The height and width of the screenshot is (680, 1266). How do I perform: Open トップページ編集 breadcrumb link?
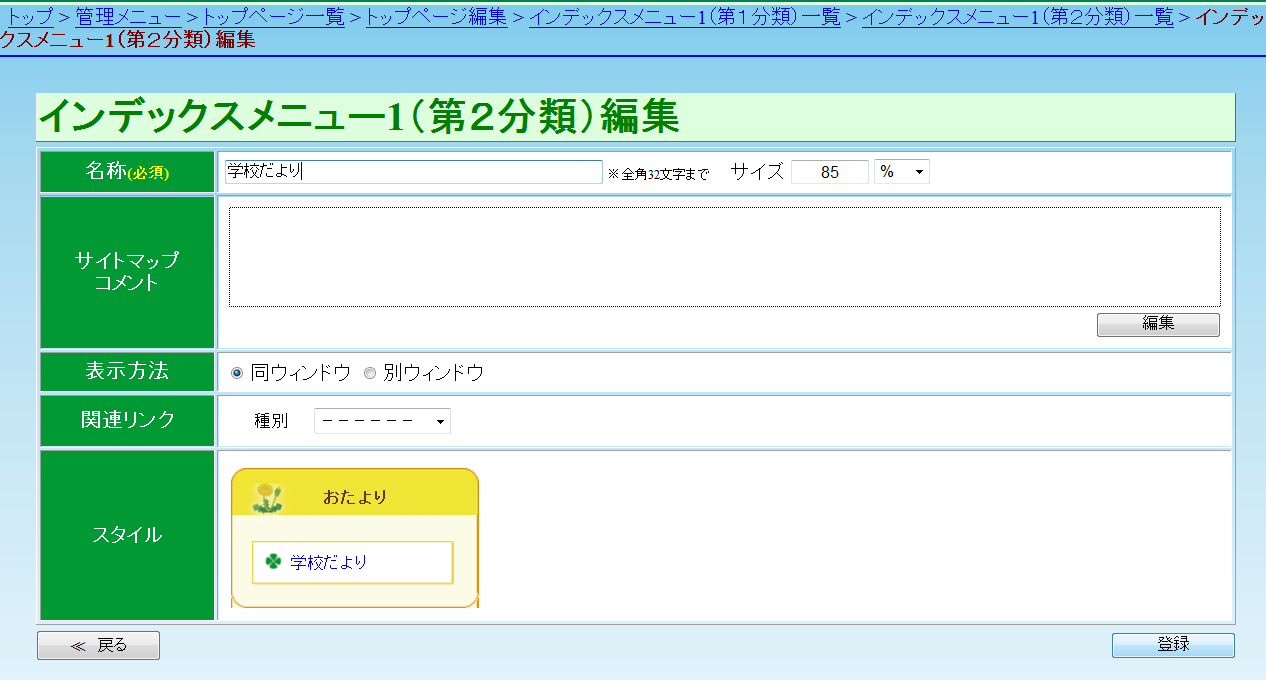[437, 17]
